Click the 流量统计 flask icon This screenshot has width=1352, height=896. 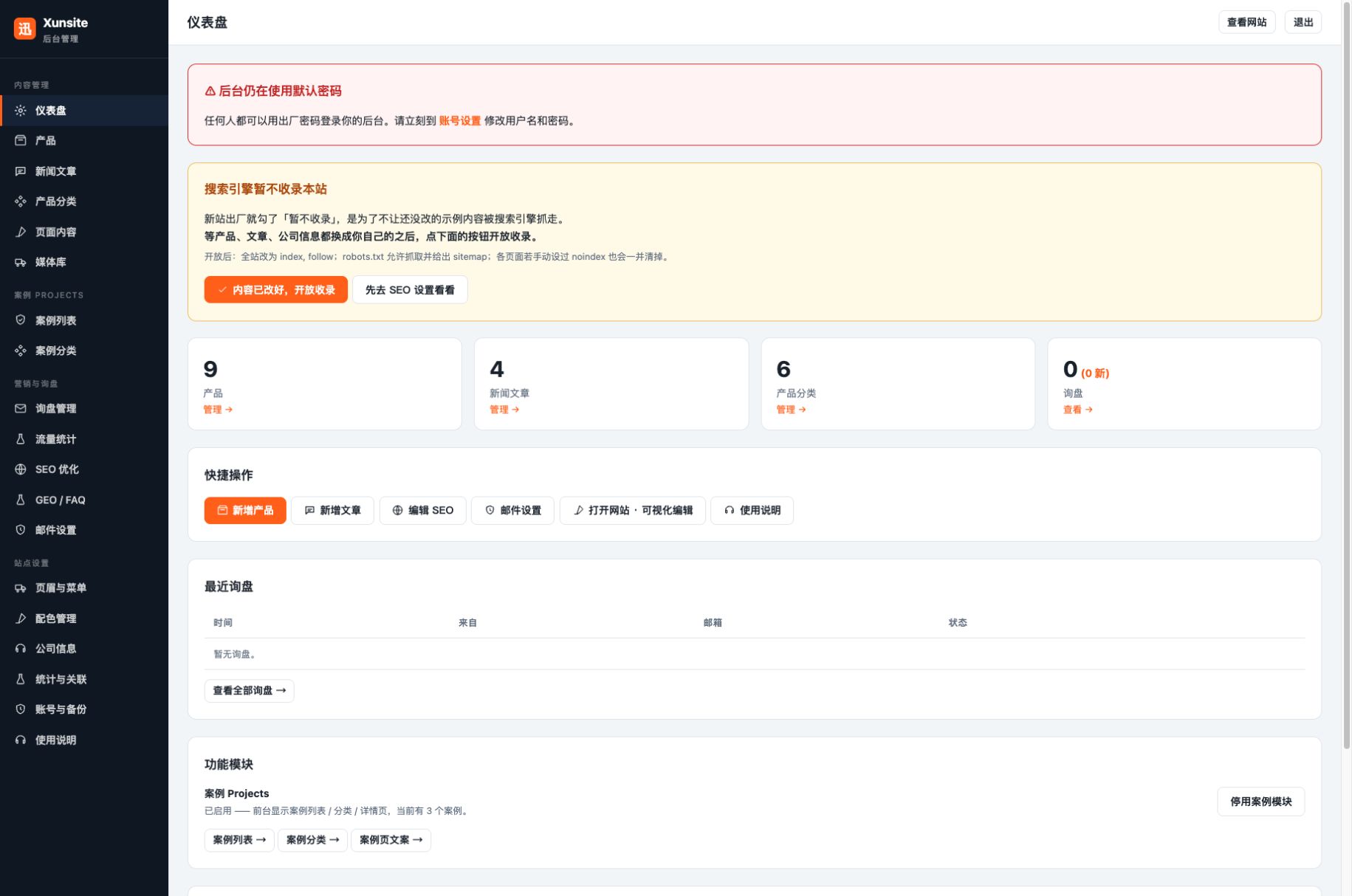21,439
